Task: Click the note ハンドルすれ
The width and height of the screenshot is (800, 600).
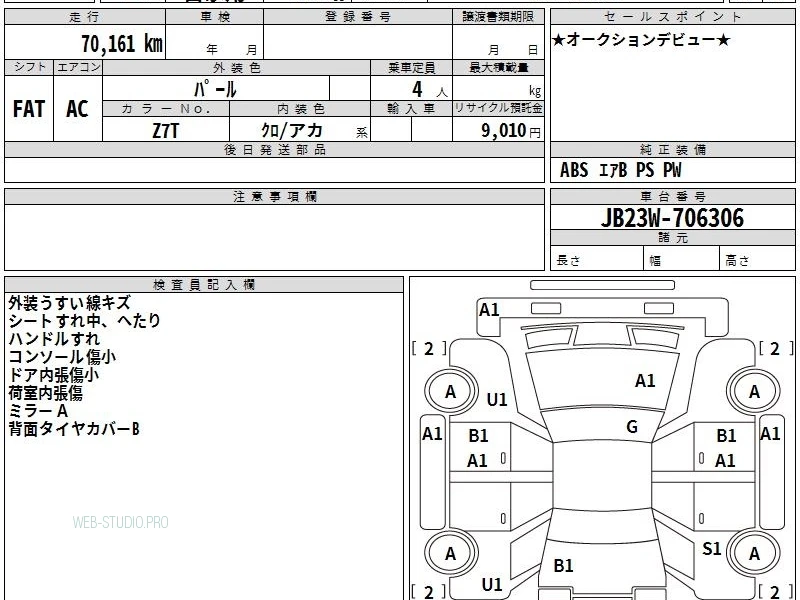Action: (54, 338)
